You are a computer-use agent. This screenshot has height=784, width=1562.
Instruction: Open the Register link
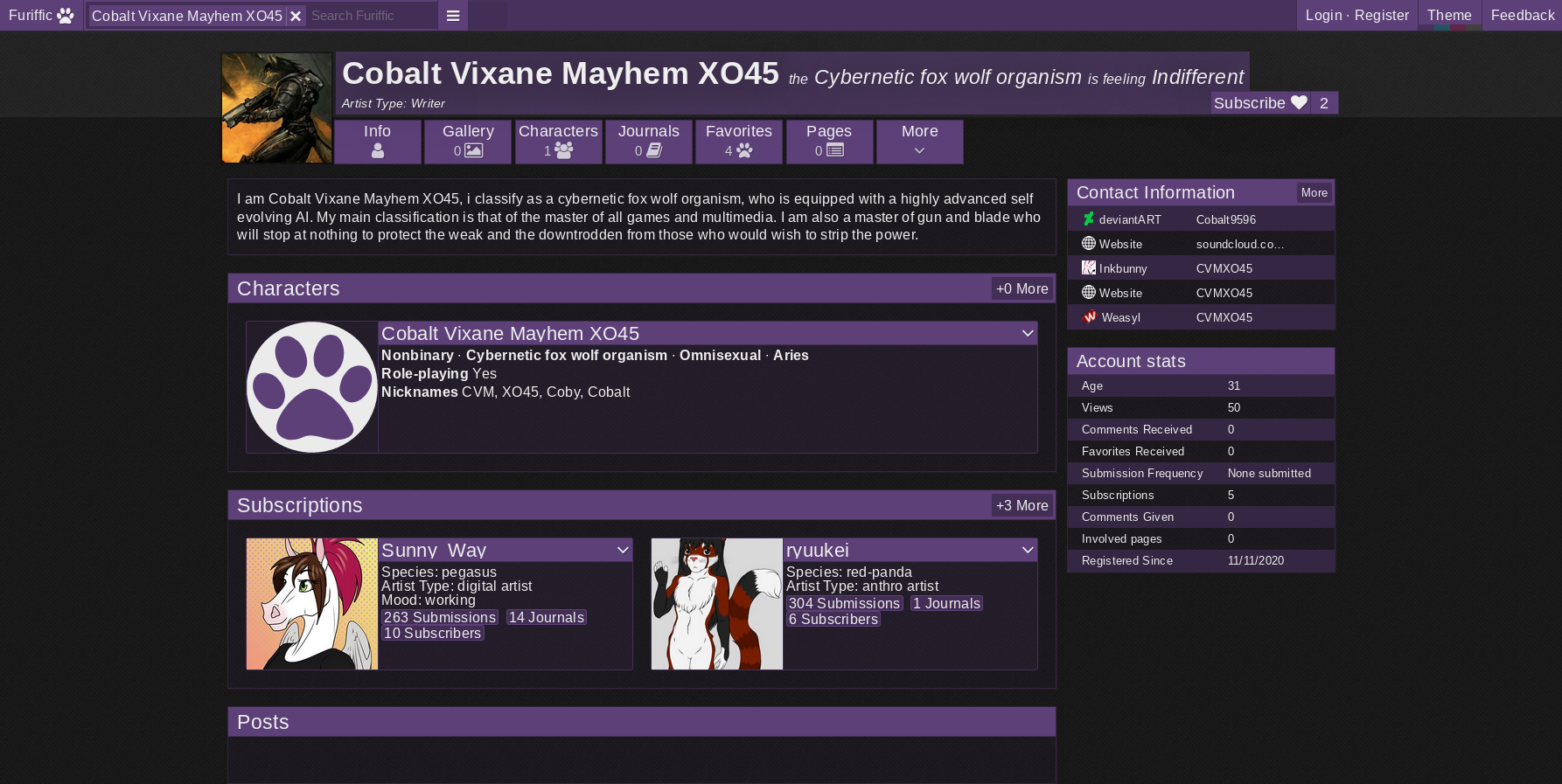click(1381, 15)
